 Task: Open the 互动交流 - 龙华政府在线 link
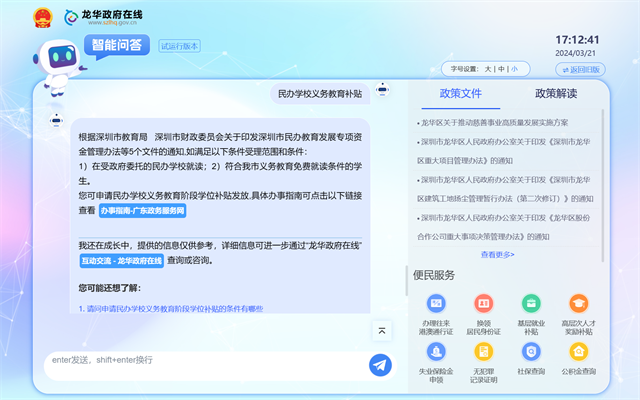[x=122, y=260]
